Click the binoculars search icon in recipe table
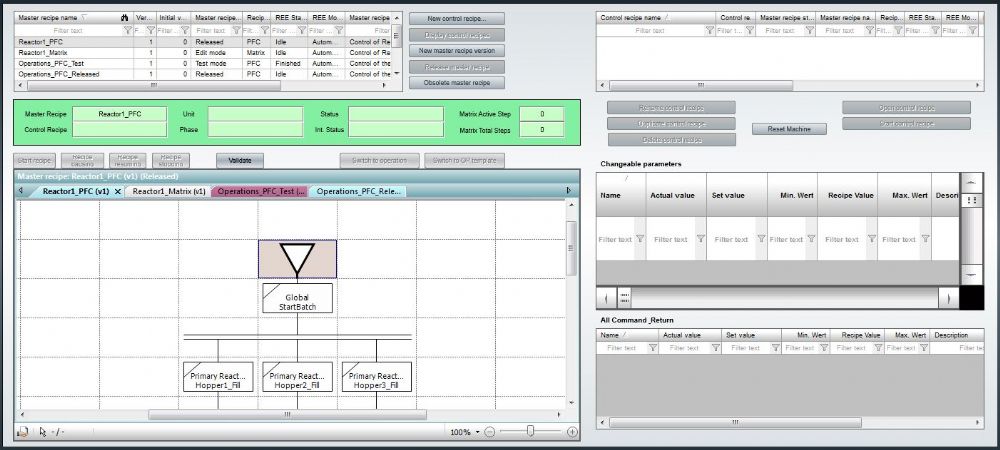Image resolution: width=1000 pixels, height=450 pixels. [125, 18]
